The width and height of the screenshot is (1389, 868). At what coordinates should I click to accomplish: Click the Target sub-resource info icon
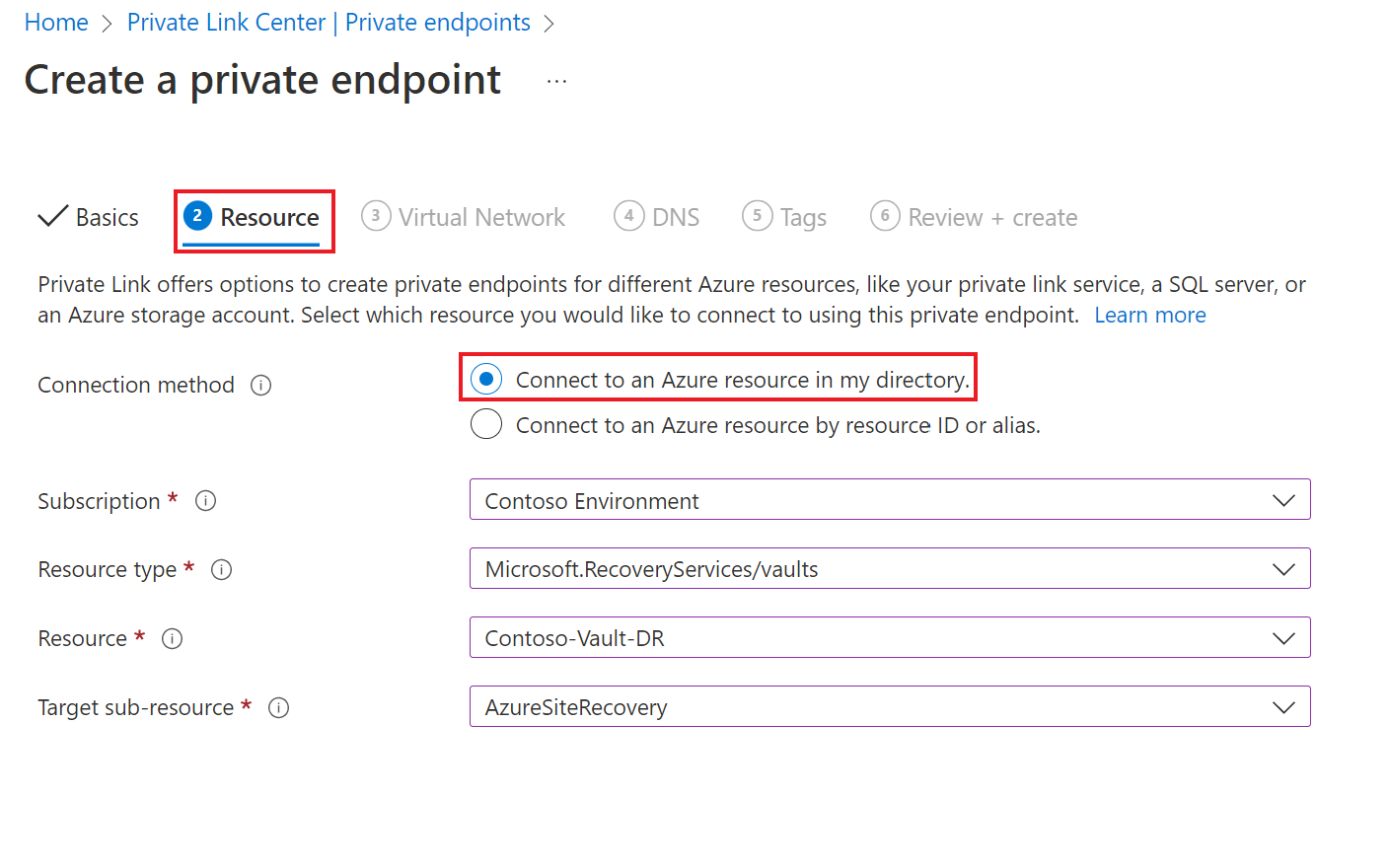pyautogui.click(x=279, y=708)
